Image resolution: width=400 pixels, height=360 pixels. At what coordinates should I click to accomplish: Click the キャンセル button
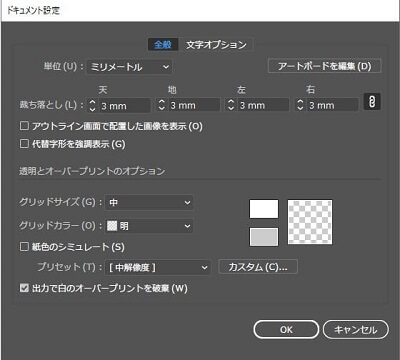356,330
